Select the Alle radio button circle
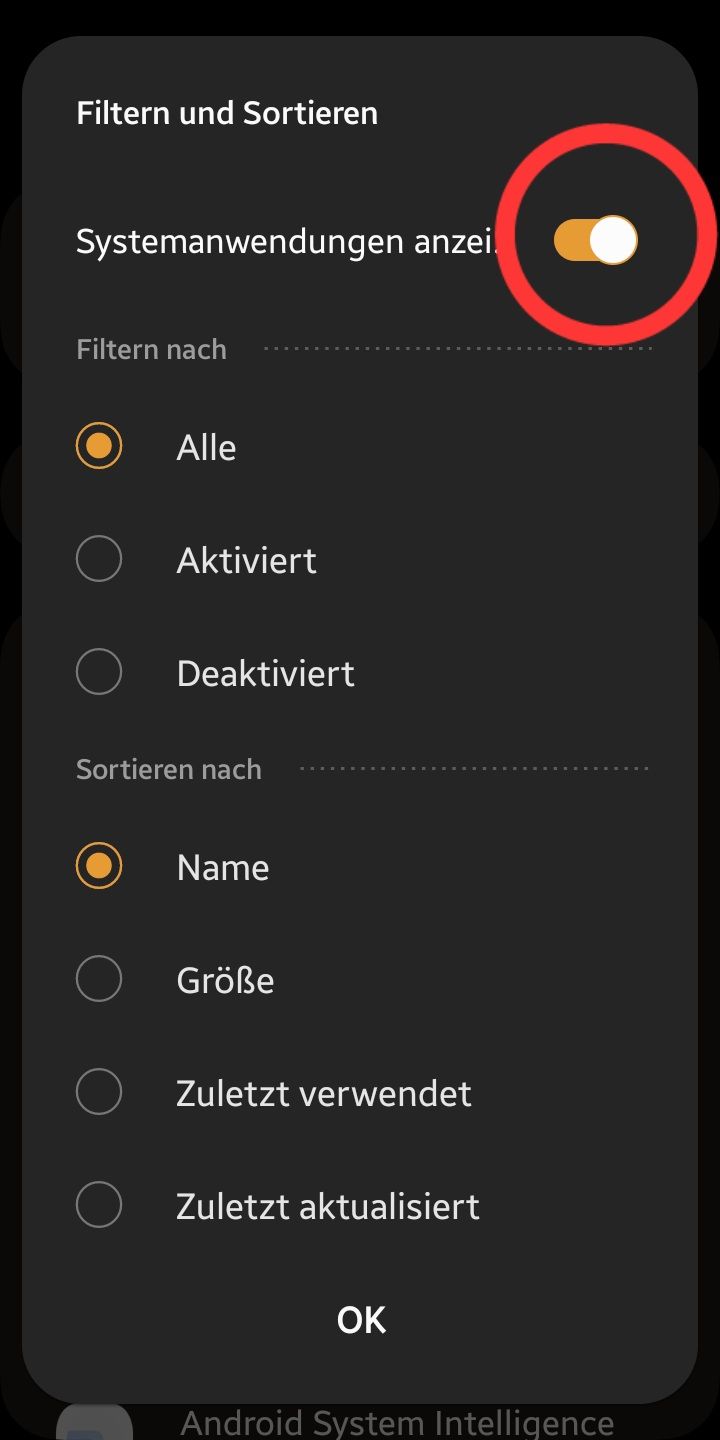Screen dimensions: 720x1440 coord(99,446)
